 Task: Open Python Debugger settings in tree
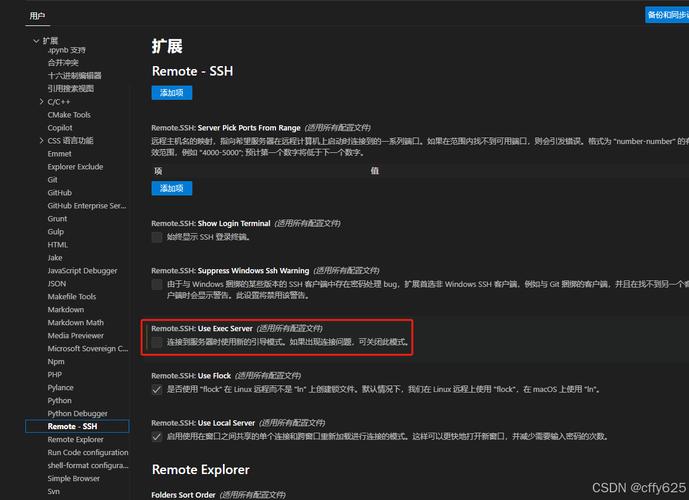[77, 413]
